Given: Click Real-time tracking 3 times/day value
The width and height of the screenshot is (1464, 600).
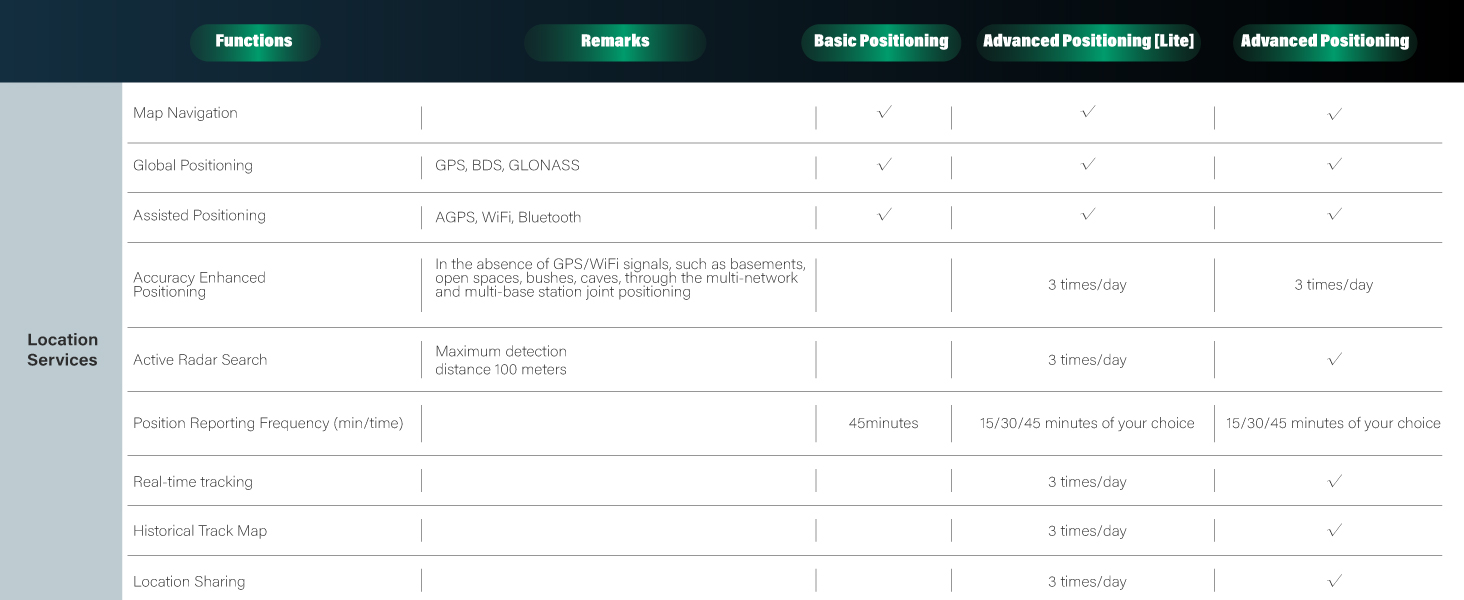Looking at the screenshot, I should point(1087,482).
